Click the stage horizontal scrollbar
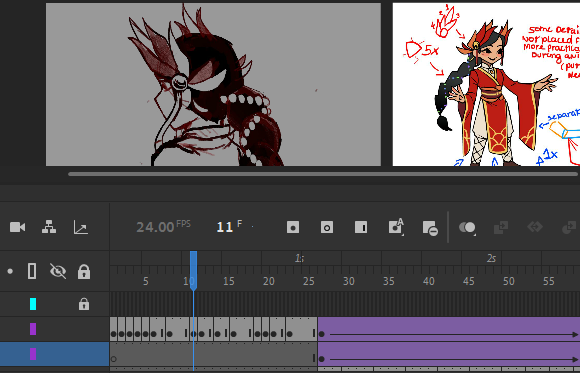580x373 pixels. tap(323, 174)
